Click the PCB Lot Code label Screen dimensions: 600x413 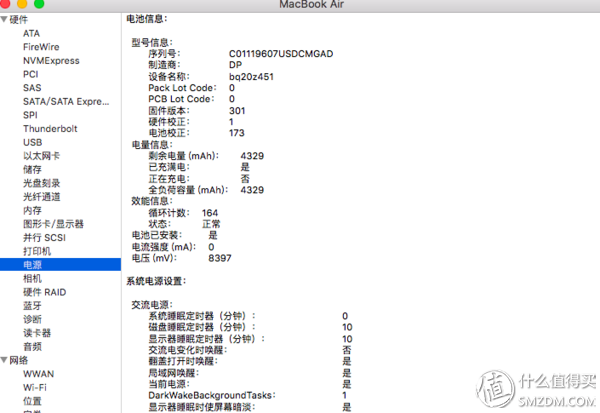pos(181,99)
